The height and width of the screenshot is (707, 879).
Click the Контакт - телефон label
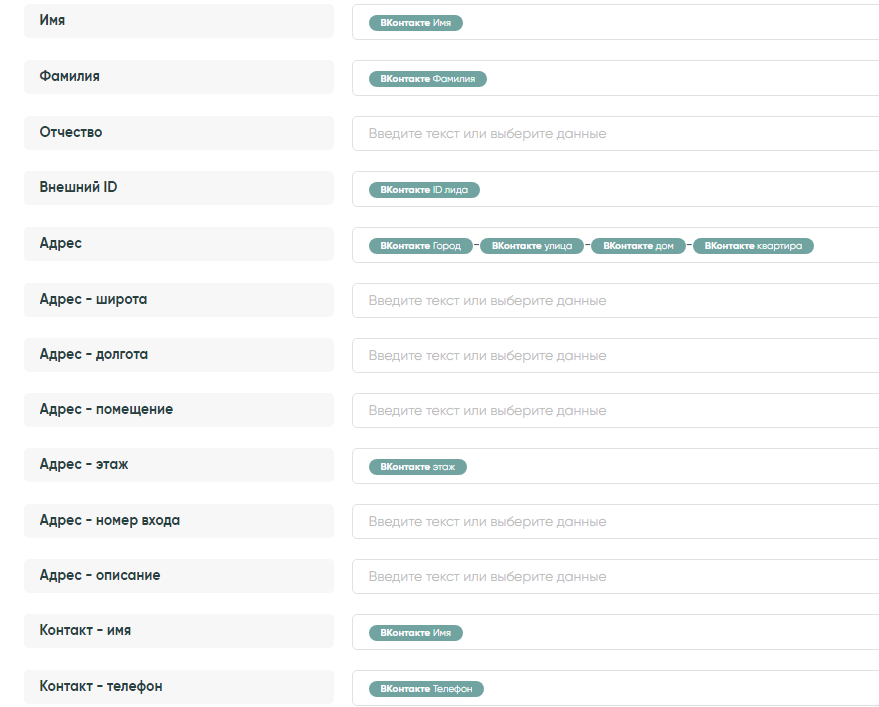click(100, 686)
